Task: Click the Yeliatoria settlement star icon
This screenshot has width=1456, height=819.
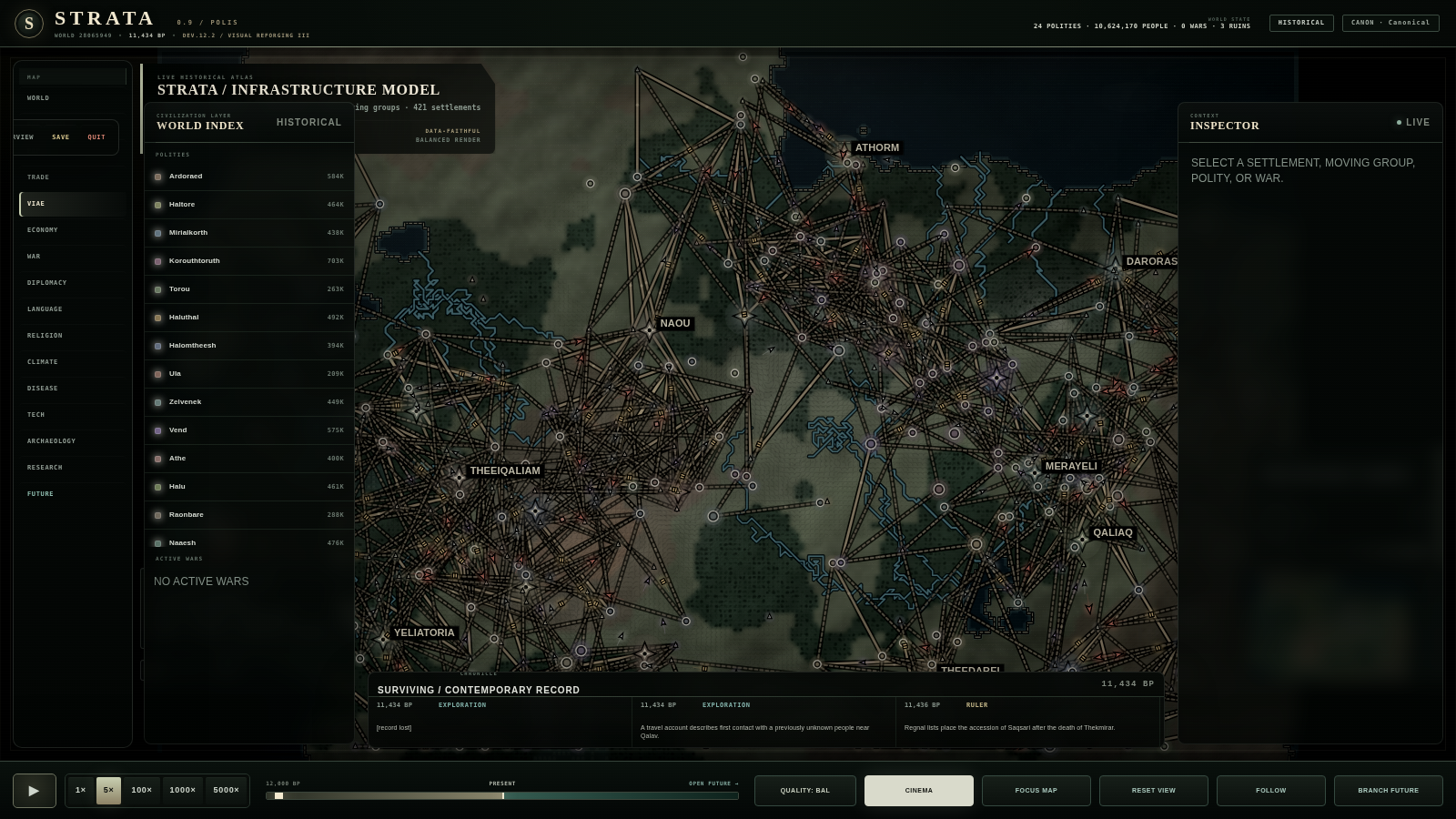Action: pos(383,640)
